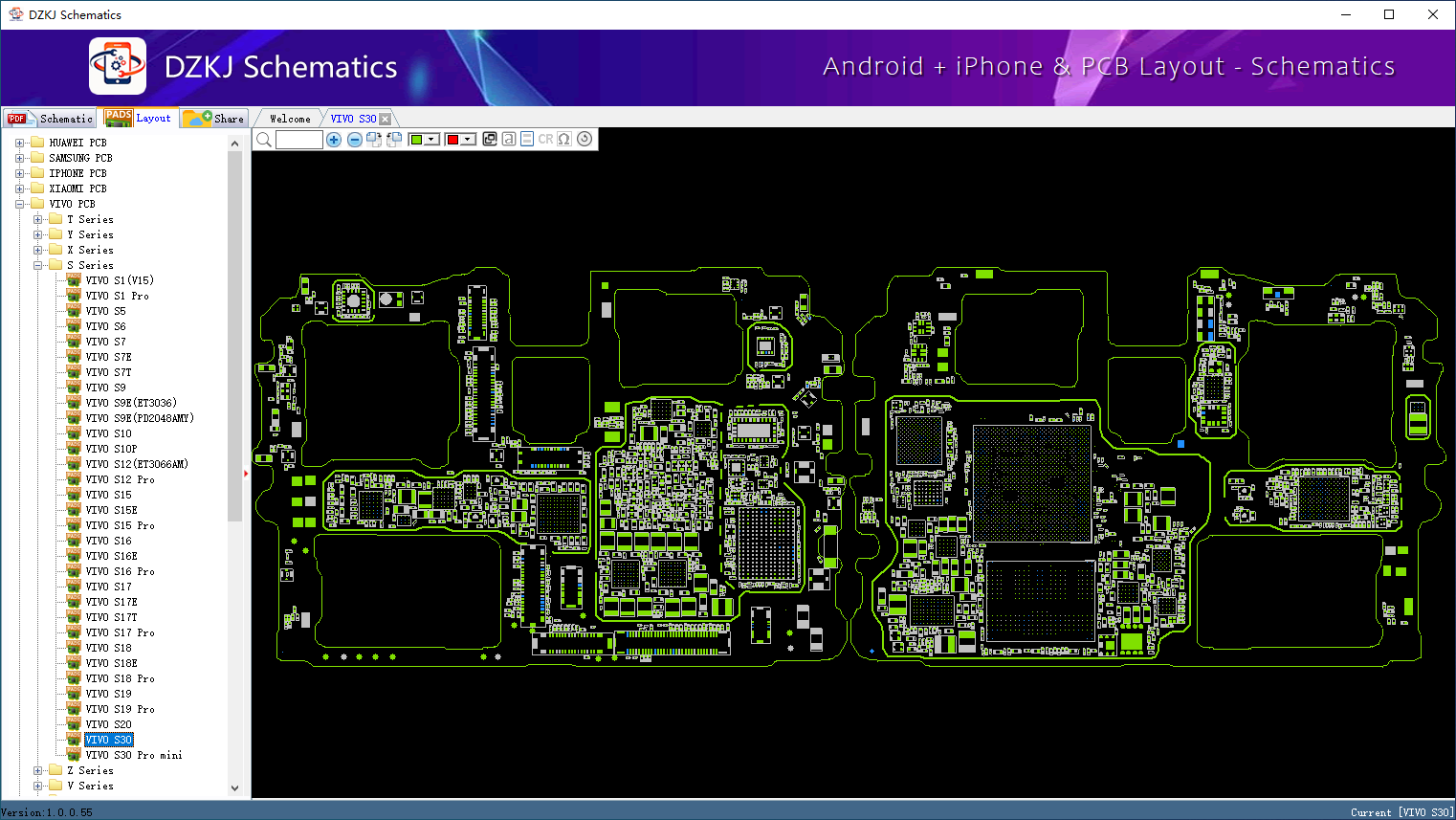This screenshot has height=820, width=1456.
Task: Expand the IPHONE PCB folder
Action: 19,173
